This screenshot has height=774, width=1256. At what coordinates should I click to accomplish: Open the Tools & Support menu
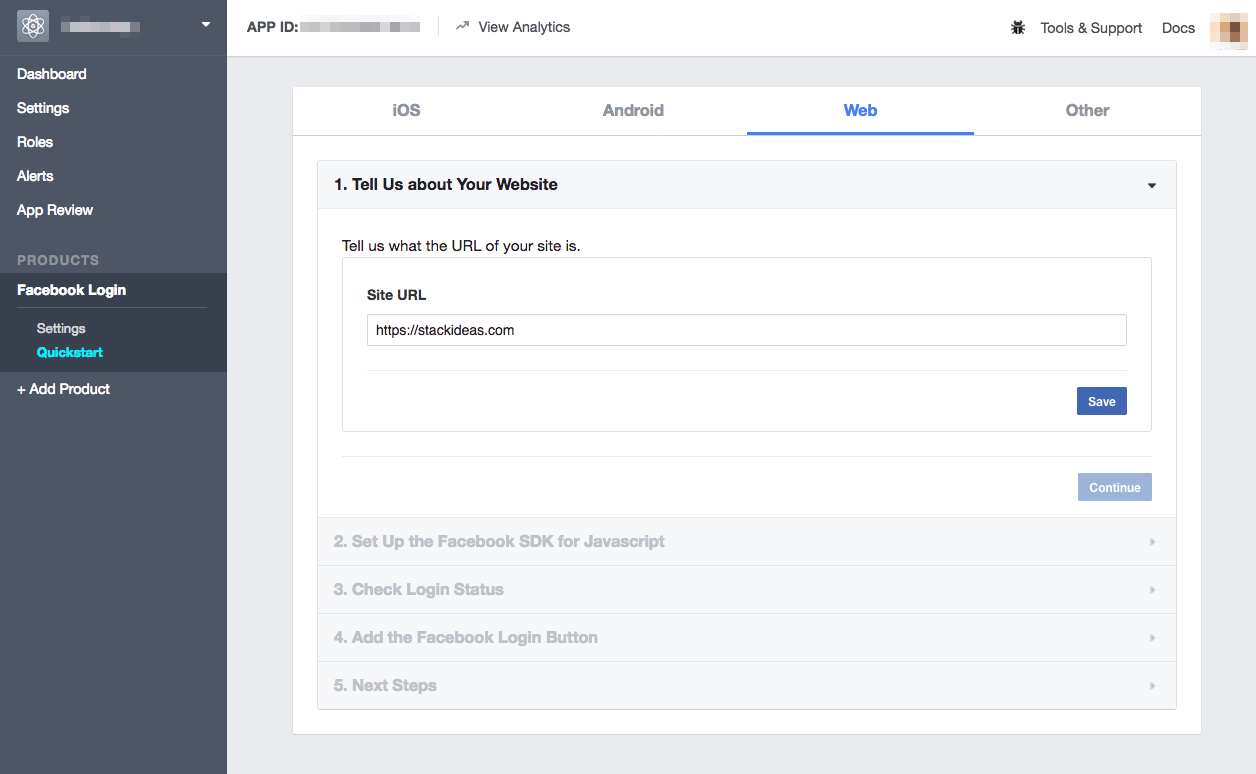point(1091,28)
